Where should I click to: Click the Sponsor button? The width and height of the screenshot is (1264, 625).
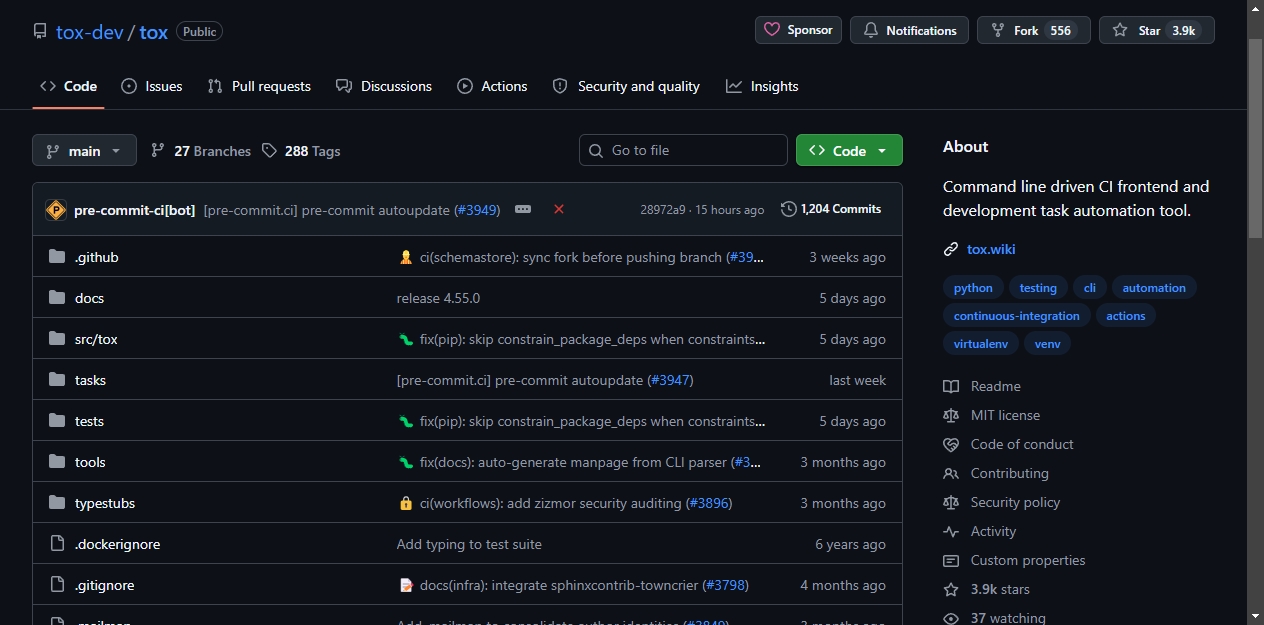click(798, 30)
